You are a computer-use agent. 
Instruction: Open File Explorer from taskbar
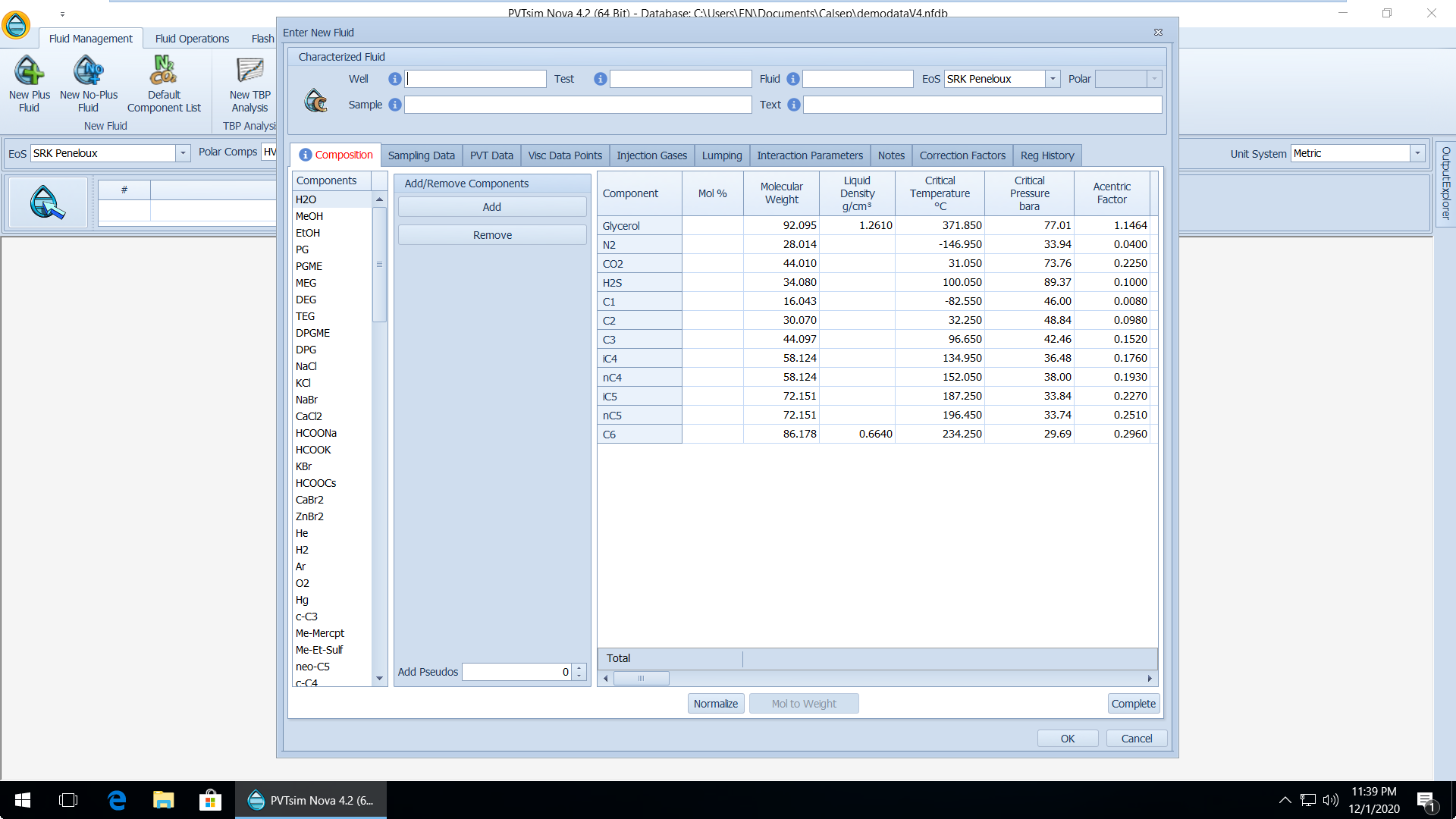click(x=163, y=800)
